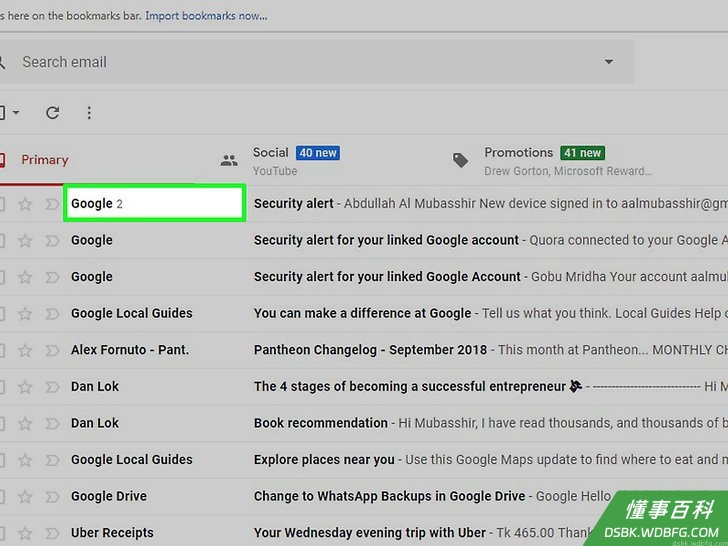Click the tag icon on Promotions tab
Screen dimensions: 728x546
[x=460, y=161]
